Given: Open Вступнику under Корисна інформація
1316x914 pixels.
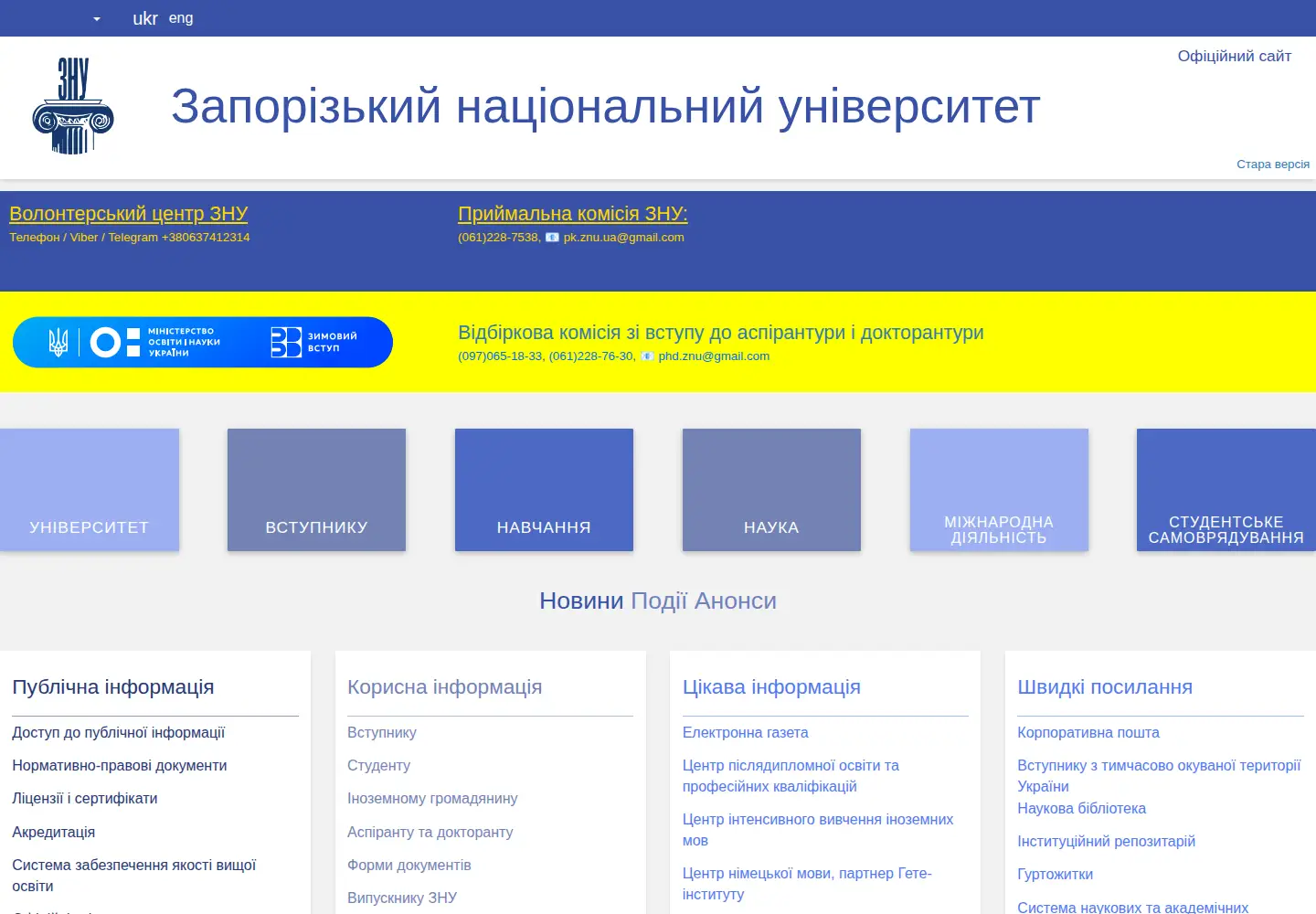Looking at the screenshot, I should [382, 733].
